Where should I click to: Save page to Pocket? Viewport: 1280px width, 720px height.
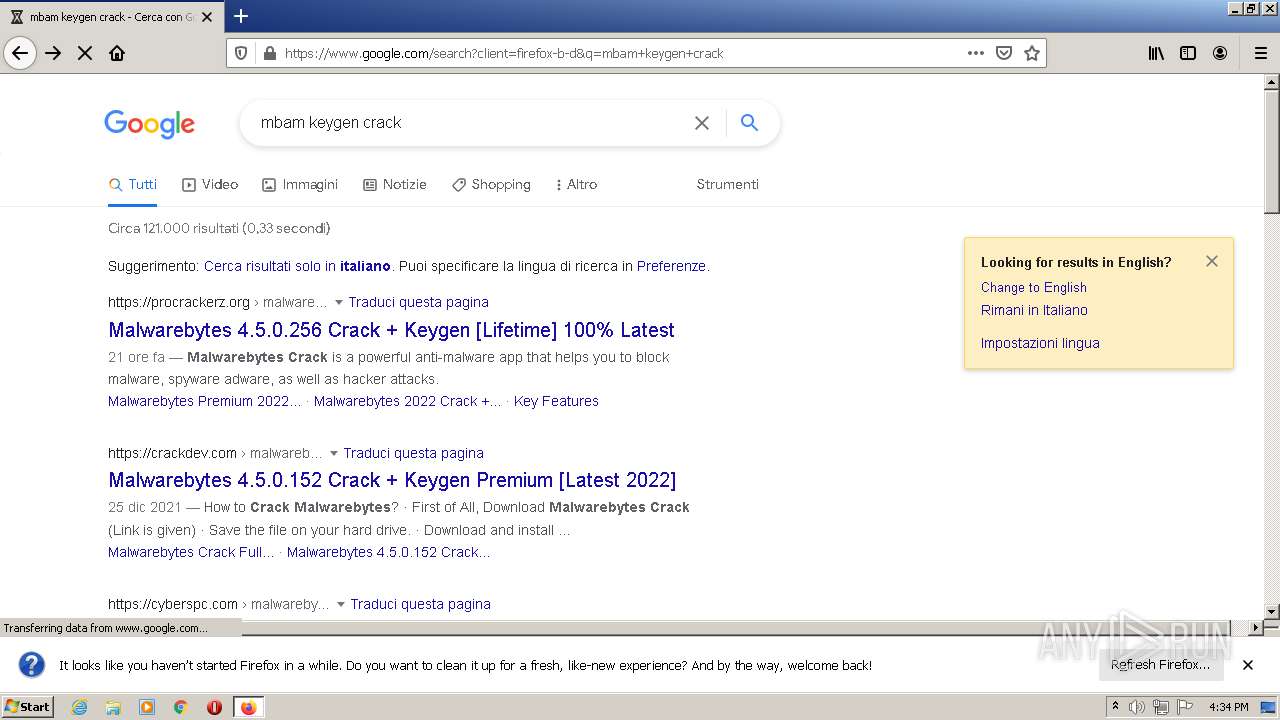click(1004, 53)
